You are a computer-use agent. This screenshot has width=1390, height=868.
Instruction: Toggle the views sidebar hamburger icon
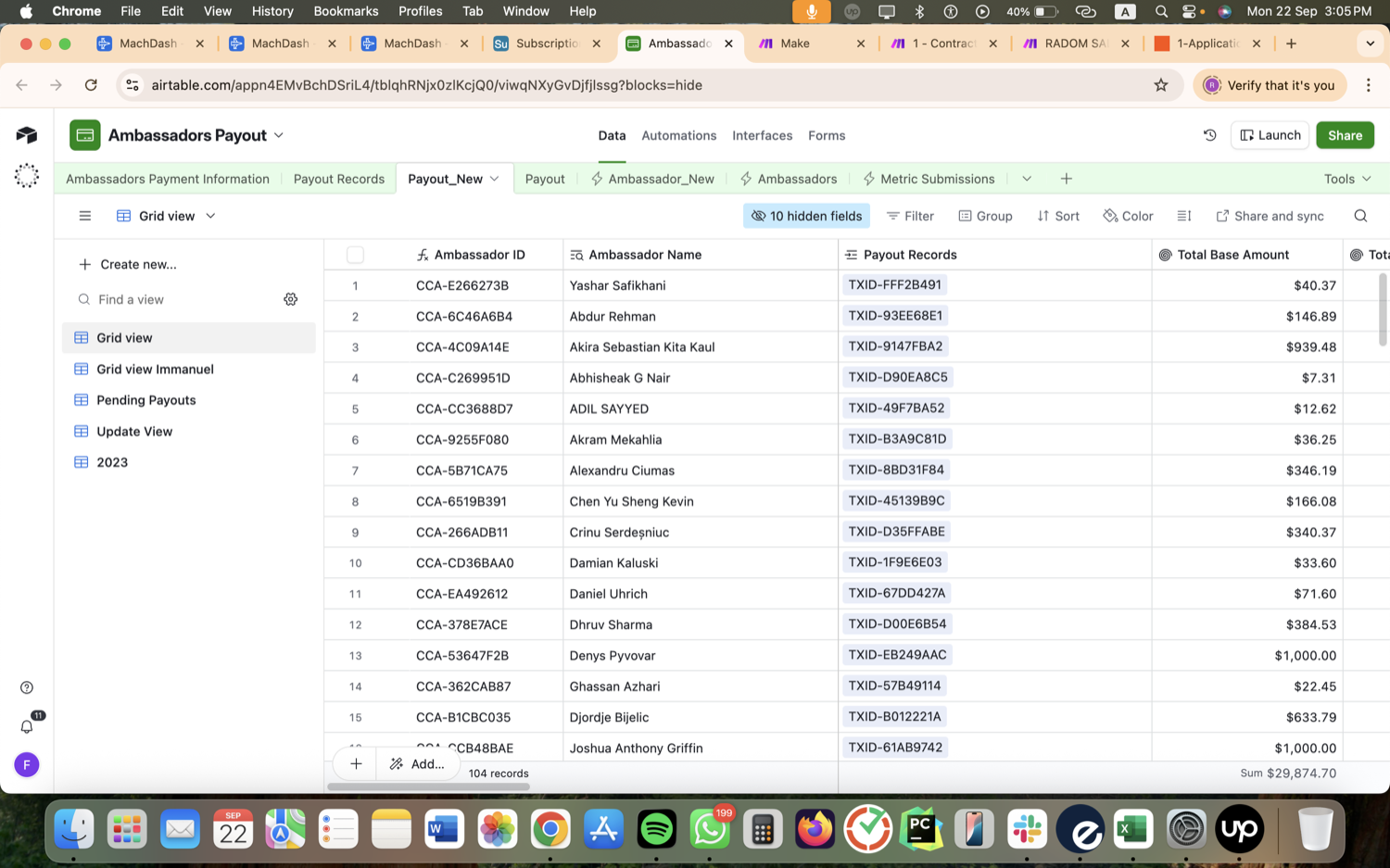tap(85, 216)
